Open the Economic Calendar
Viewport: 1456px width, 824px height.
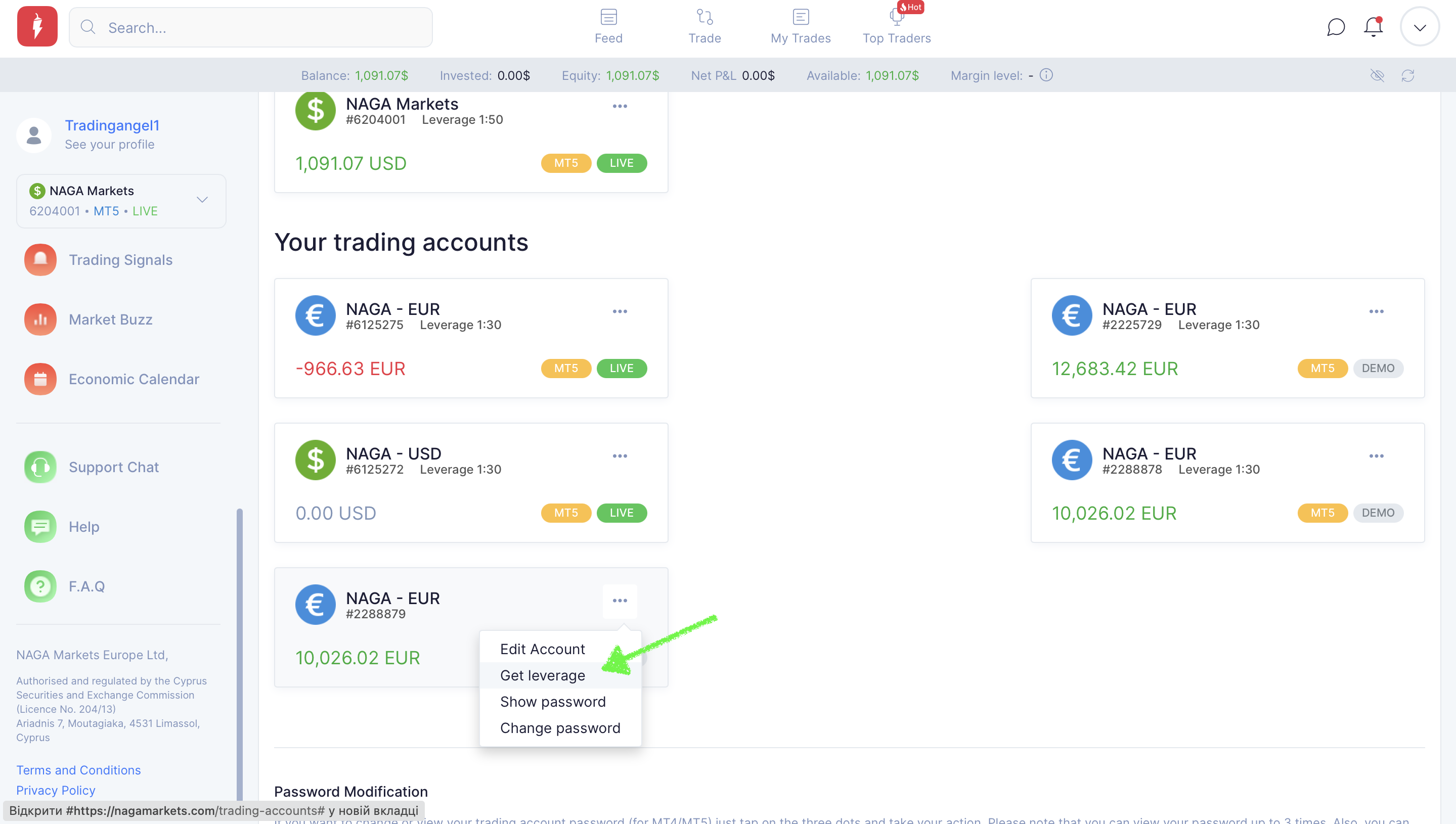point(134,379)
